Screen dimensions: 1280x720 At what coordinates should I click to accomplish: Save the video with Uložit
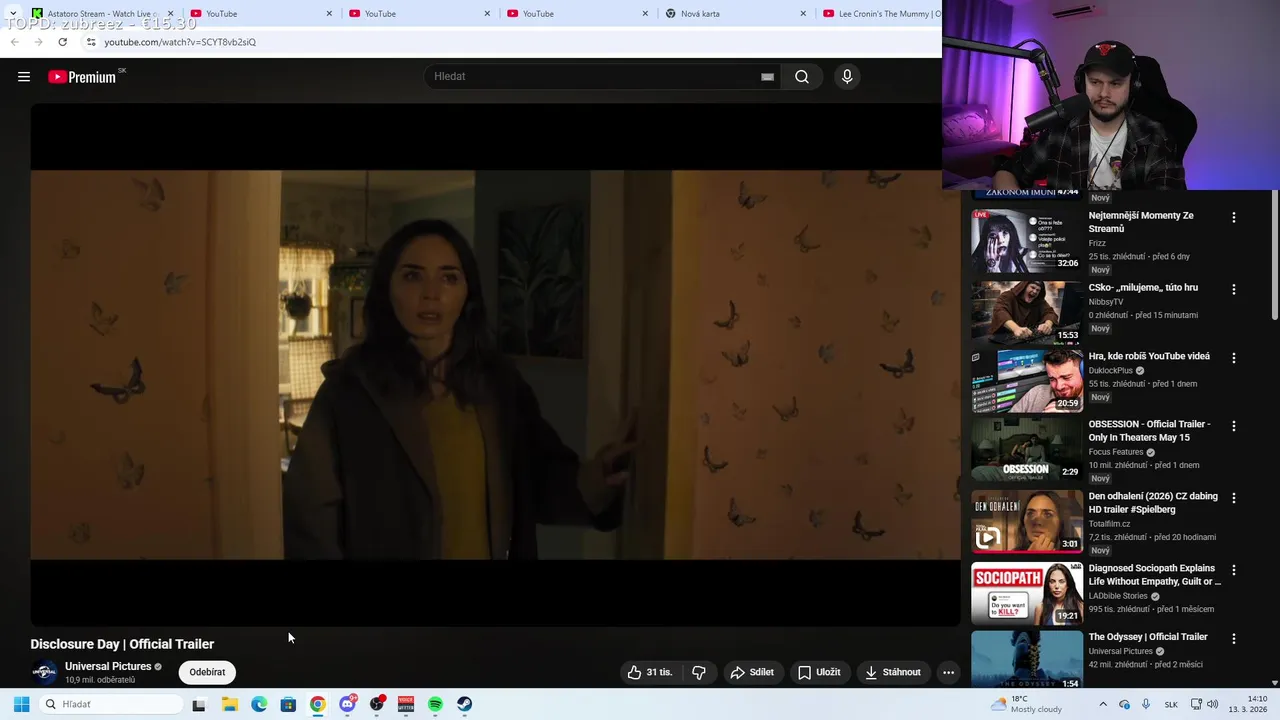click(819, 672)
